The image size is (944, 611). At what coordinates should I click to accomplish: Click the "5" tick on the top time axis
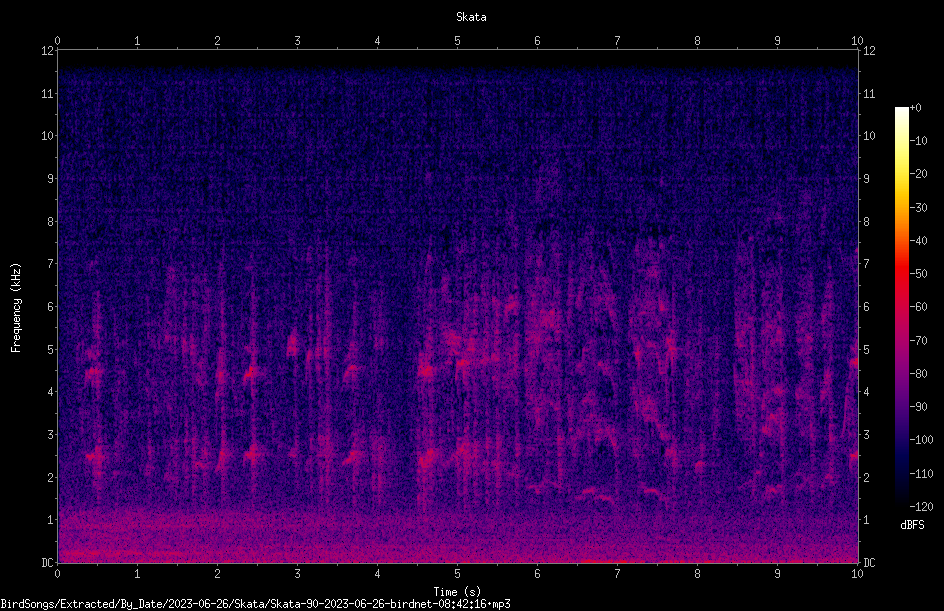(458, 41)
